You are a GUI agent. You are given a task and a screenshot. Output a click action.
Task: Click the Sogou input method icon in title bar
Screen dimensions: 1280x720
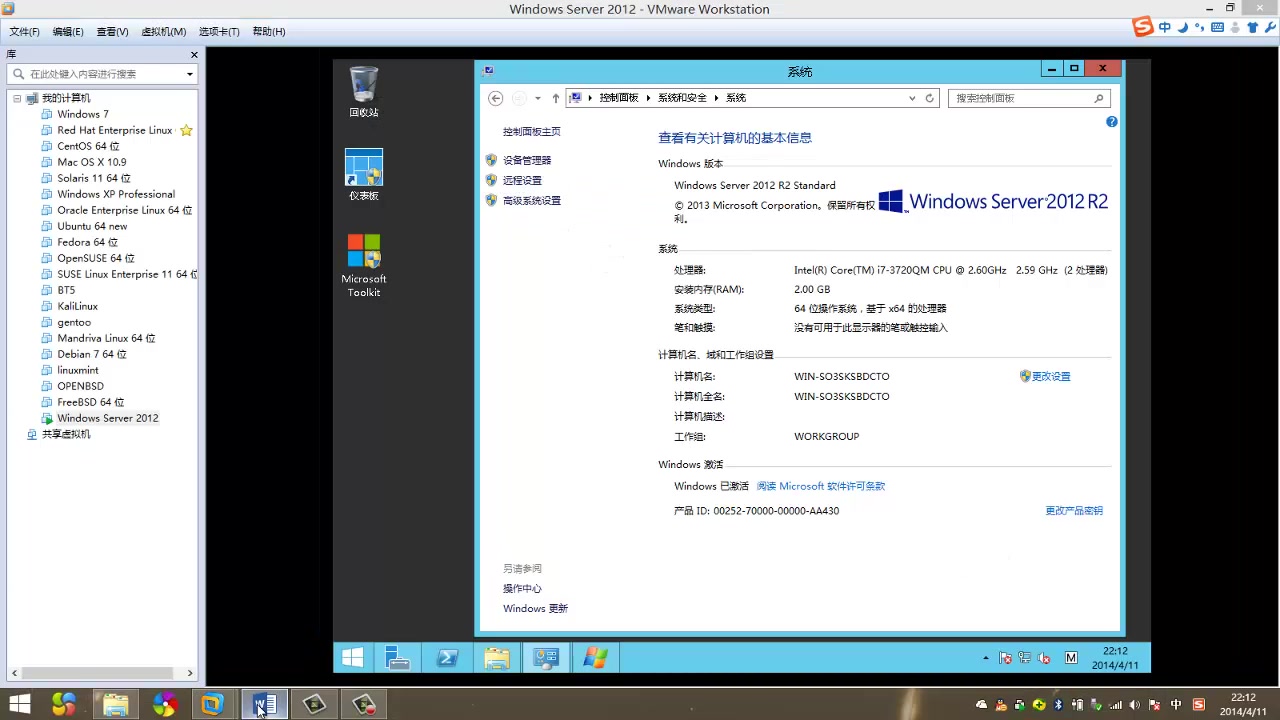tap(1143, 27)
